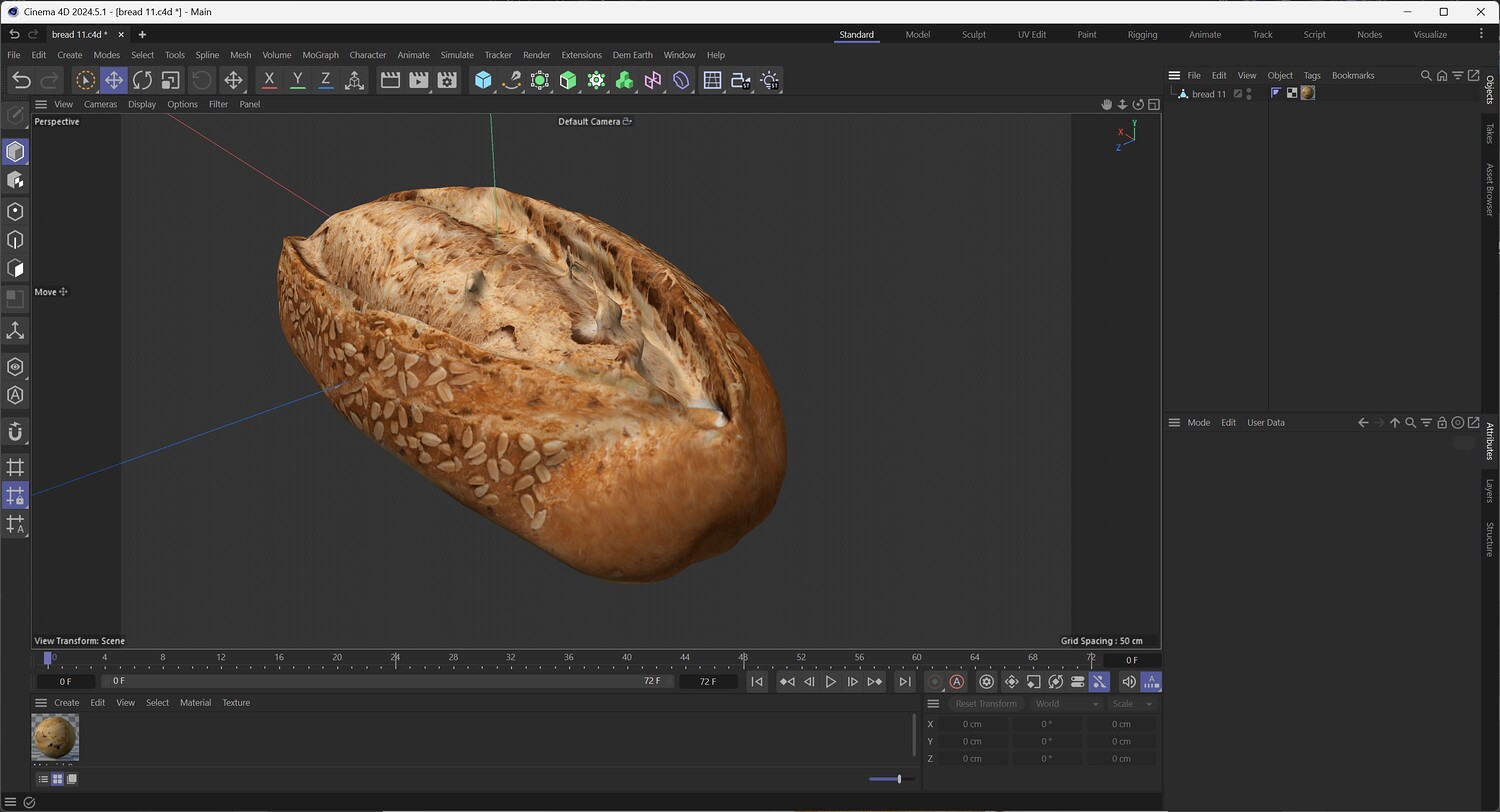The image size is (1500, 812).
Task: Open the Scale dropdown in coordinates panel
Action: point(1131,704)
